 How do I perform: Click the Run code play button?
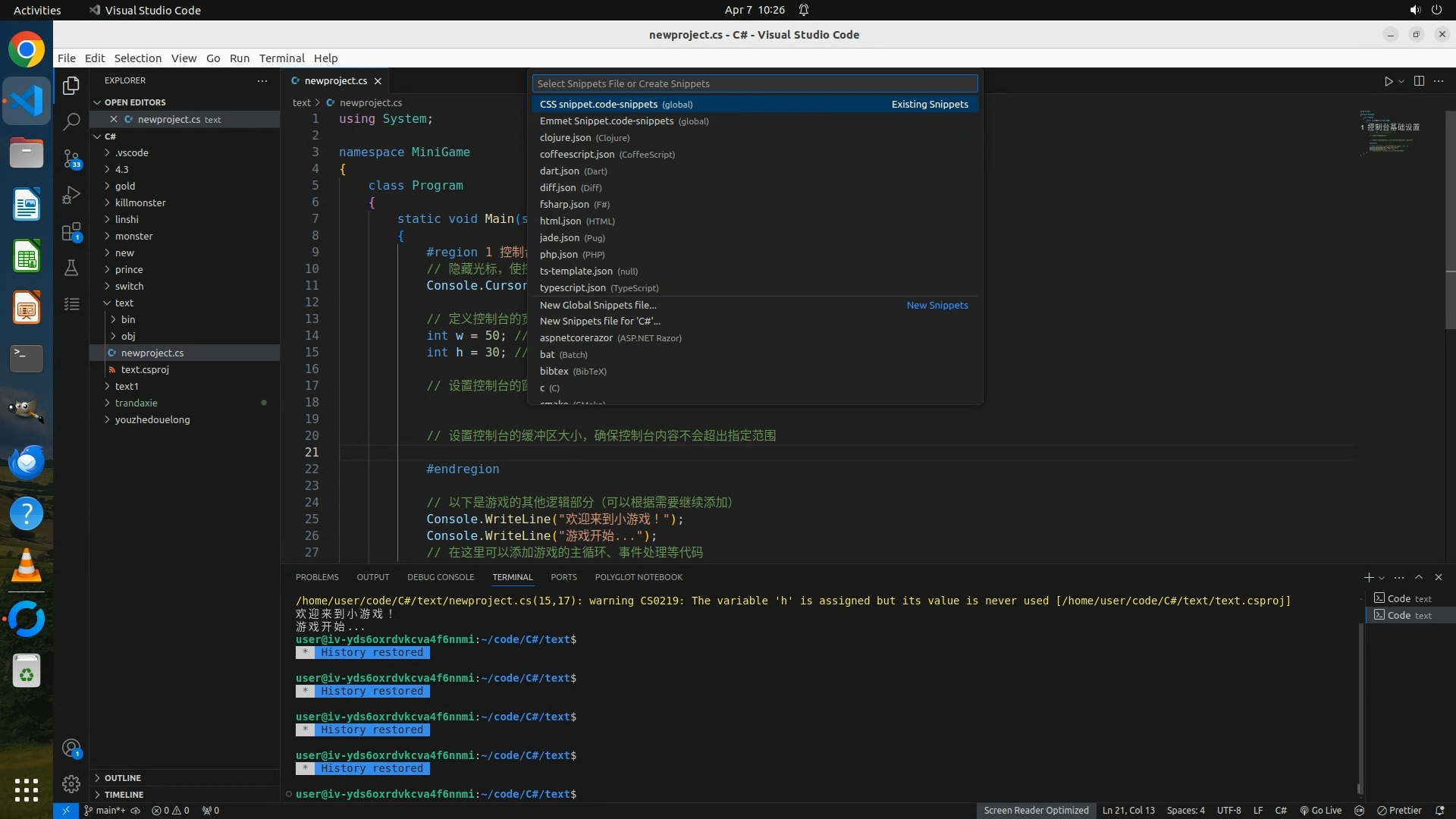1389,81
